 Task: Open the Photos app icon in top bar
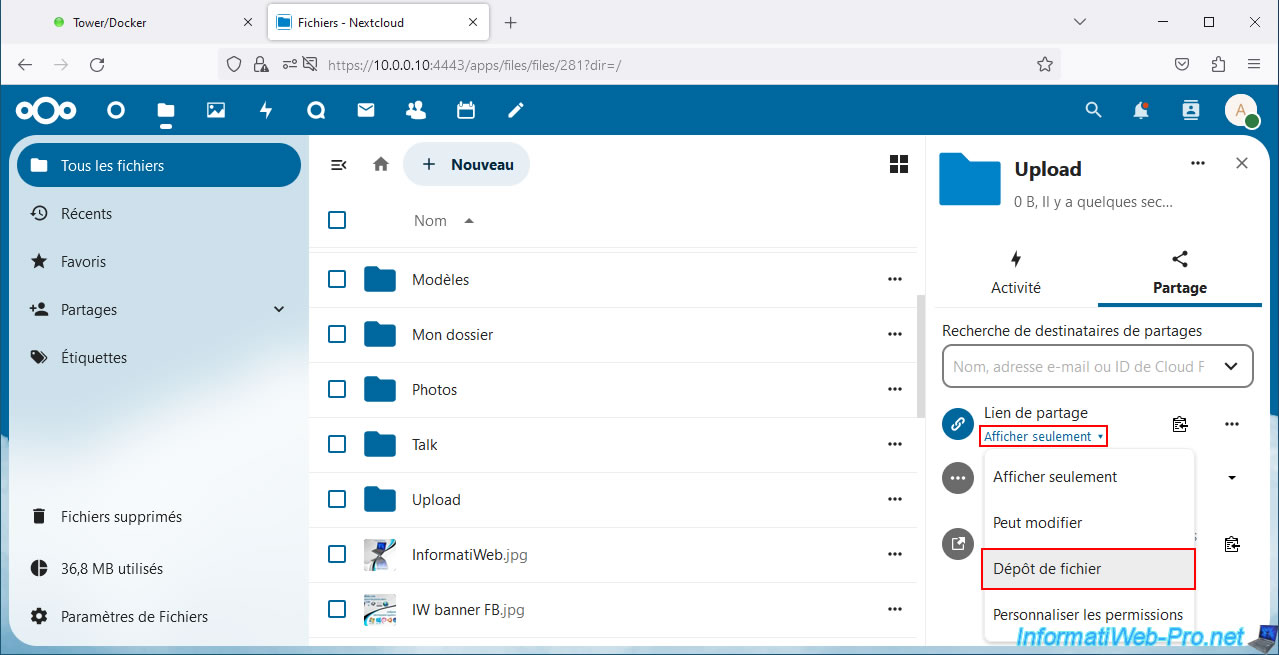(216, 111)
